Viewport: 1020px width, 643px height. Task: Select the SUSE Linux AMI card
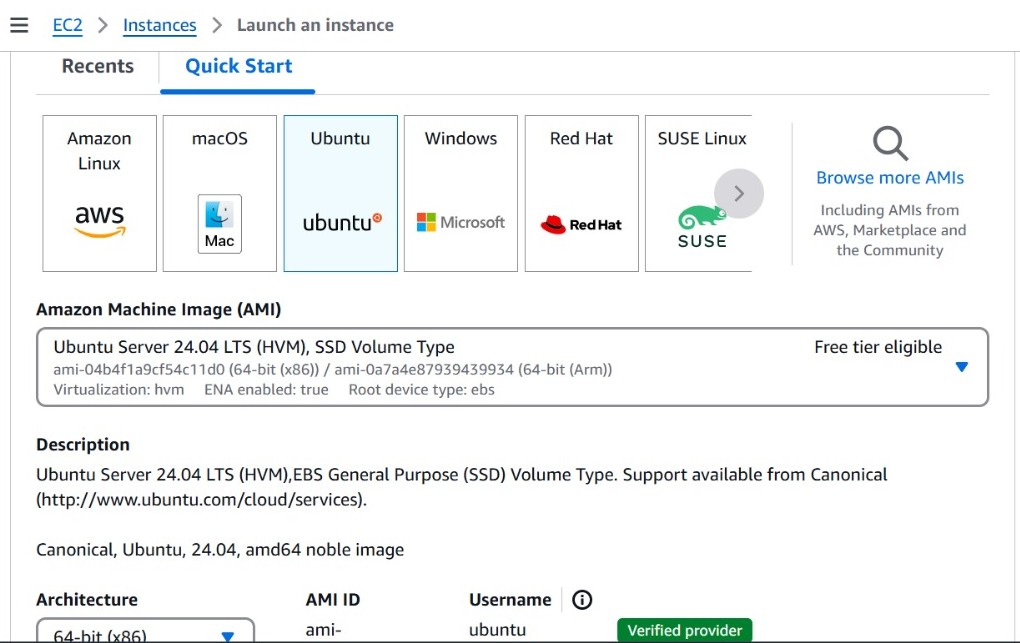click(x=698, y=193)
